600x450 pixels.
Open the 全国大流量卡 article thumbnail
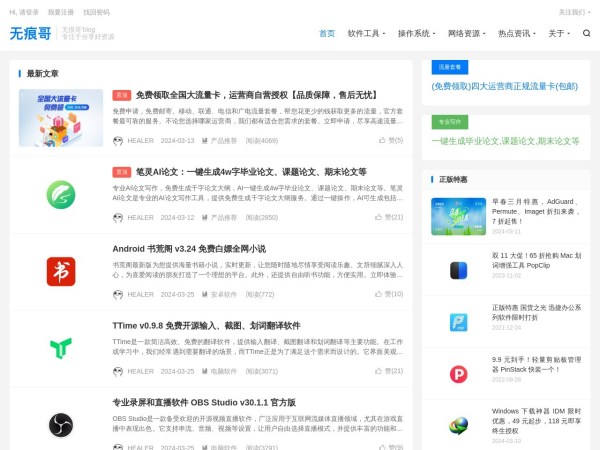(x=61, y=118)
